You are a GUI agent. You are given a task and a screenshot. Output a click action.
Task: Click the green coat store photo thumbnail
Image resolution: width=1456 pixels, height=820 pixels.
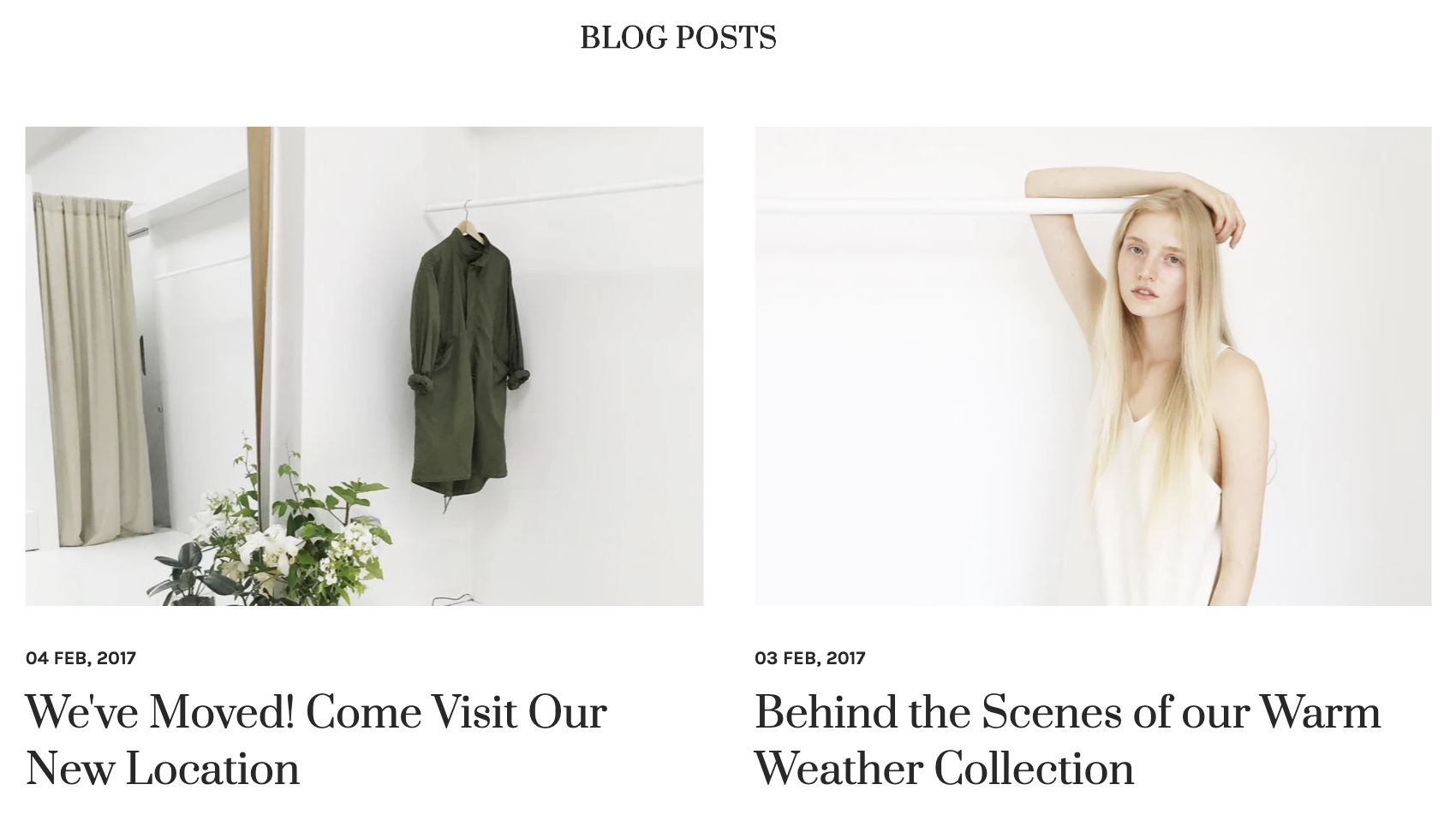coord(364,366)
